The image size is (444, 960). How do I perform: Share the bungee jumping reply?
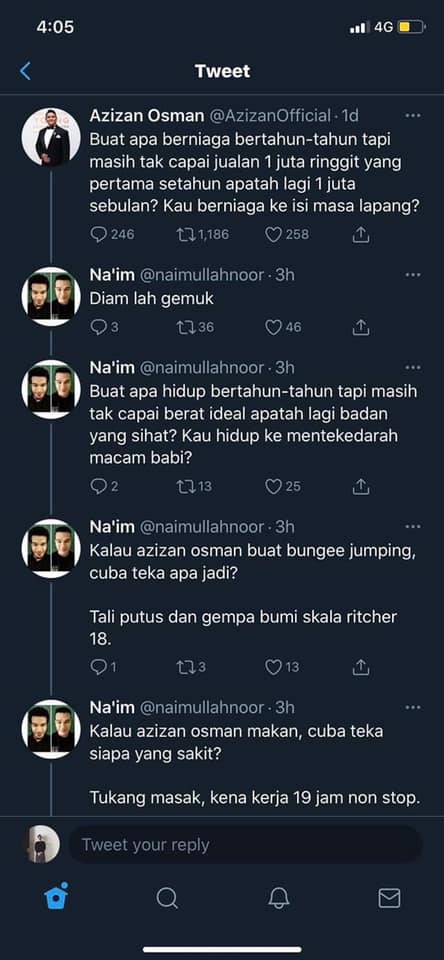361,667
